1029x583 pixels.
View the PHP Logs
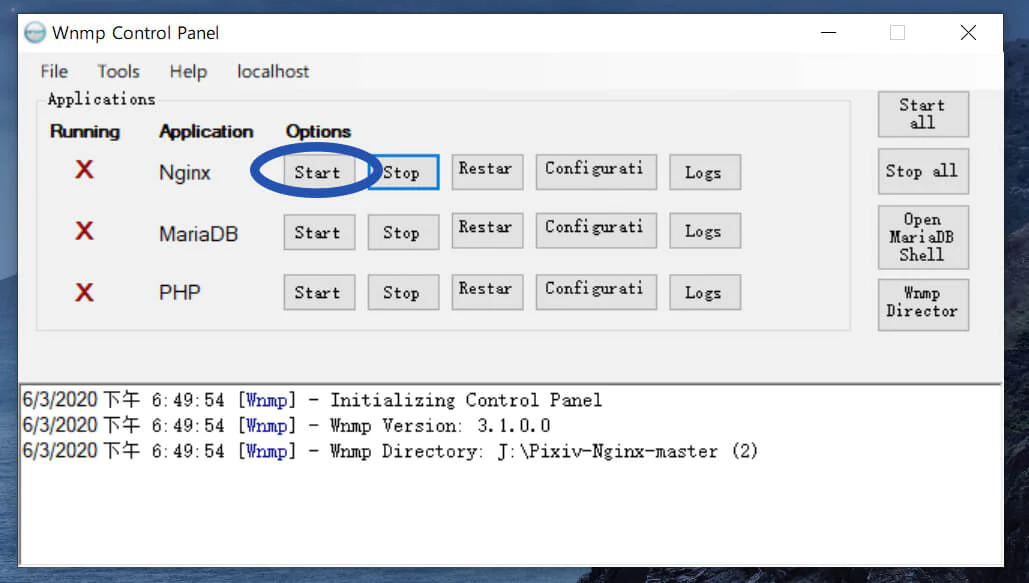tap(704, 292)
